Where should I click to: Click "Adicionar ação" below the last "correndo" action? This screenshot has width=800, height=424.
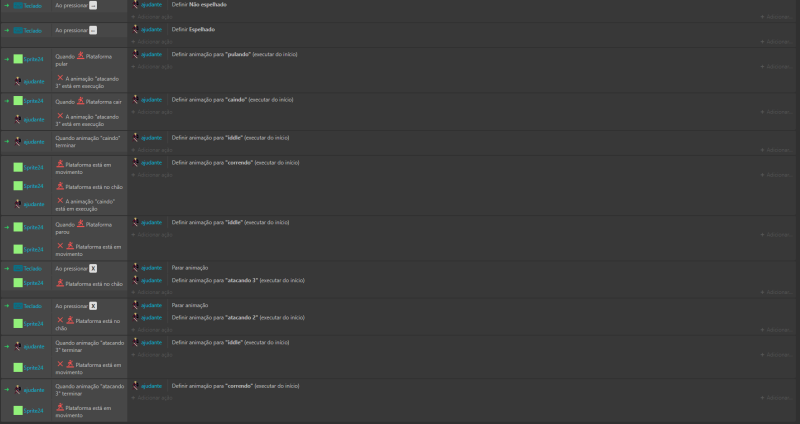tap(152, 398)
